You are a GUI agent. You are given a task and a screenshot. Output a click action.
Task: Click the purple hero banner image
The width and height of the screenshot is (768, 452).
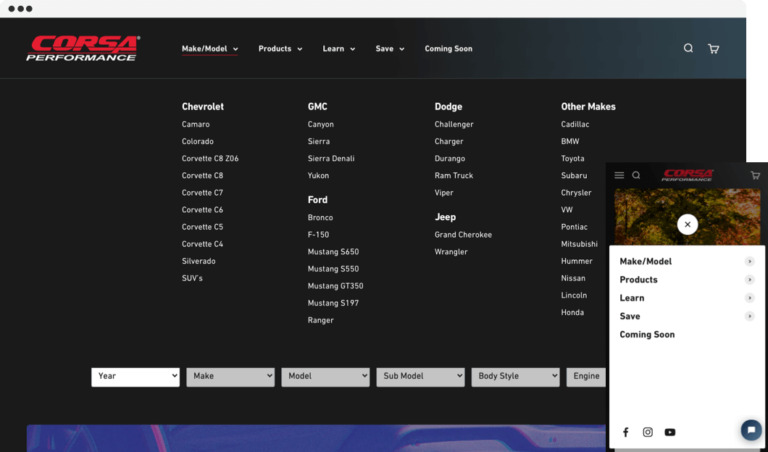pos(316,438)
